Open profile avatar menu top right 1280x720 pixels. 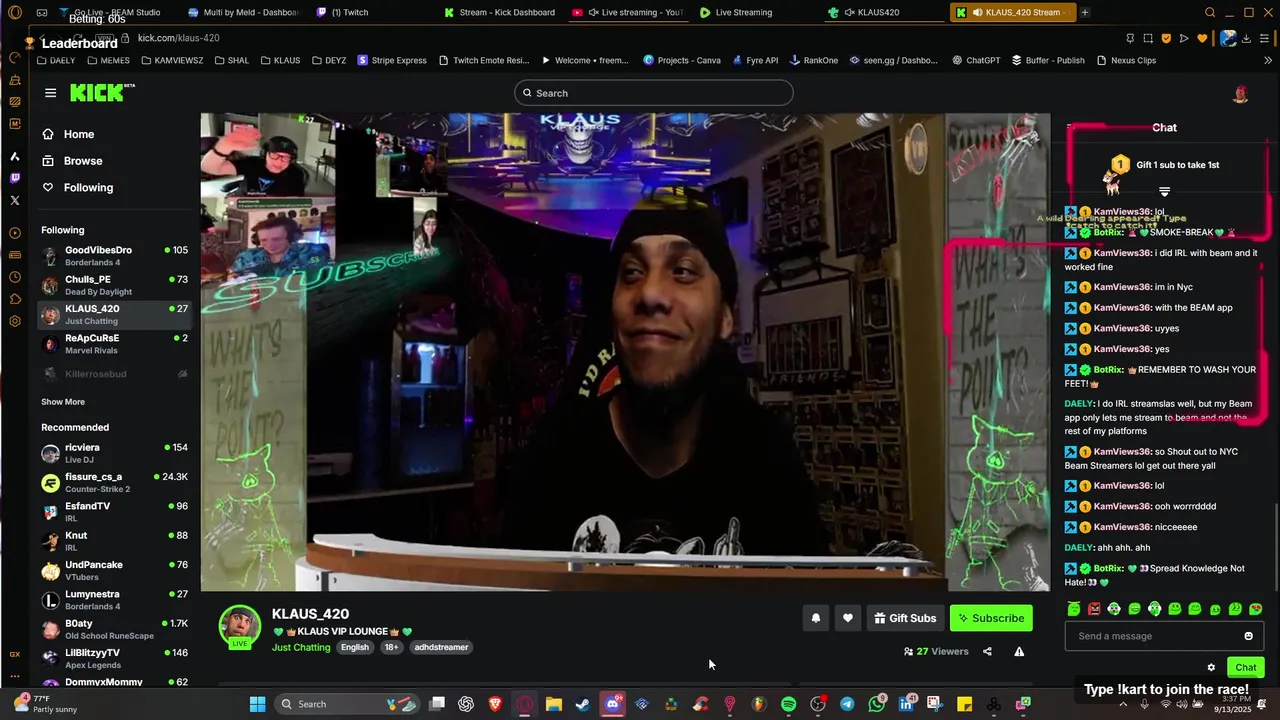pos(1241,94)
